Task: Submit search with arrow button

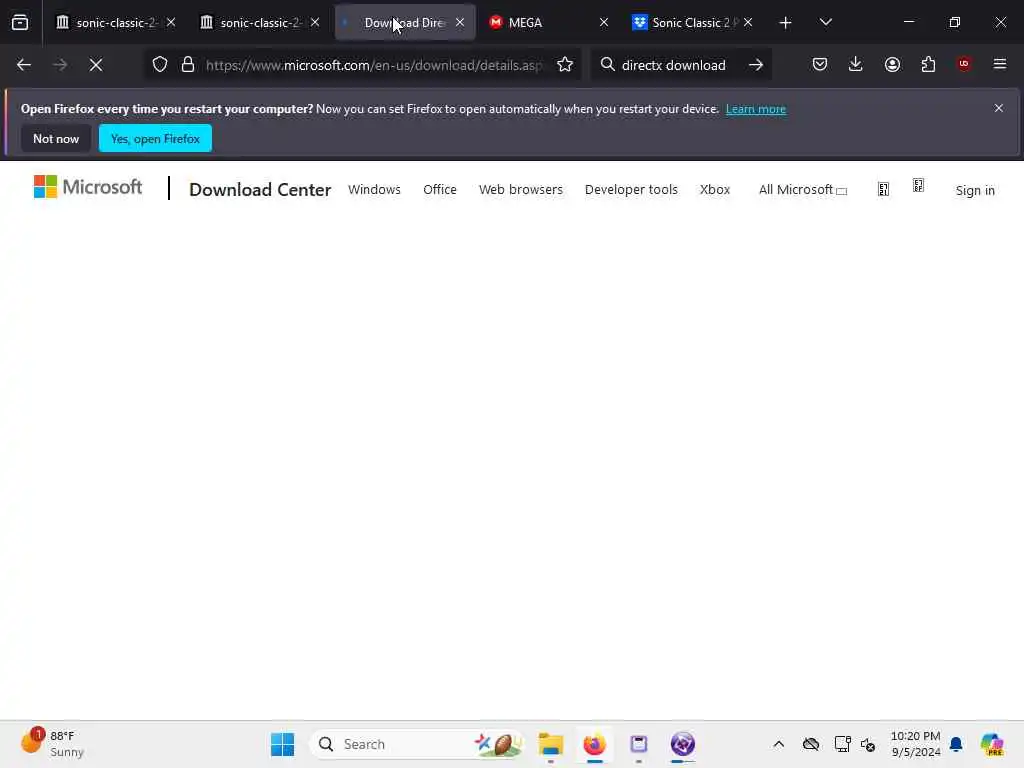Action: 756,65
